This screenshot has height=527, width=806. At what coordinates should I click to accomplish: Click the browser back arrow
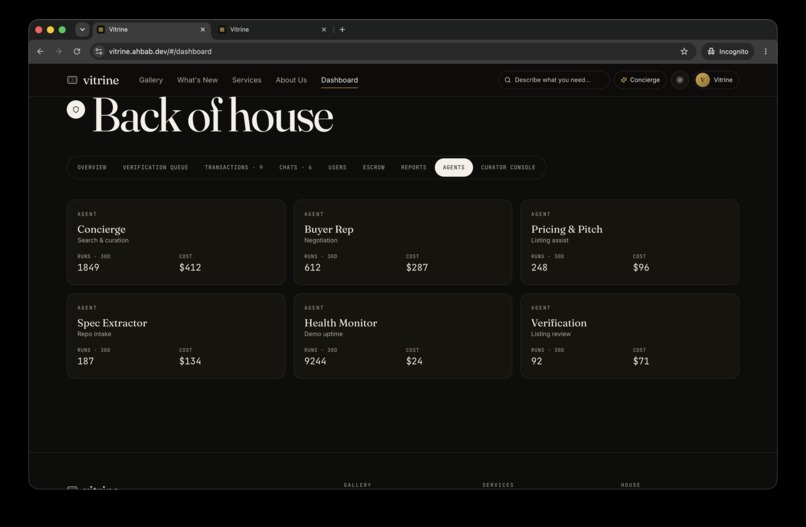pyautogui.click(x=40, y=51)
